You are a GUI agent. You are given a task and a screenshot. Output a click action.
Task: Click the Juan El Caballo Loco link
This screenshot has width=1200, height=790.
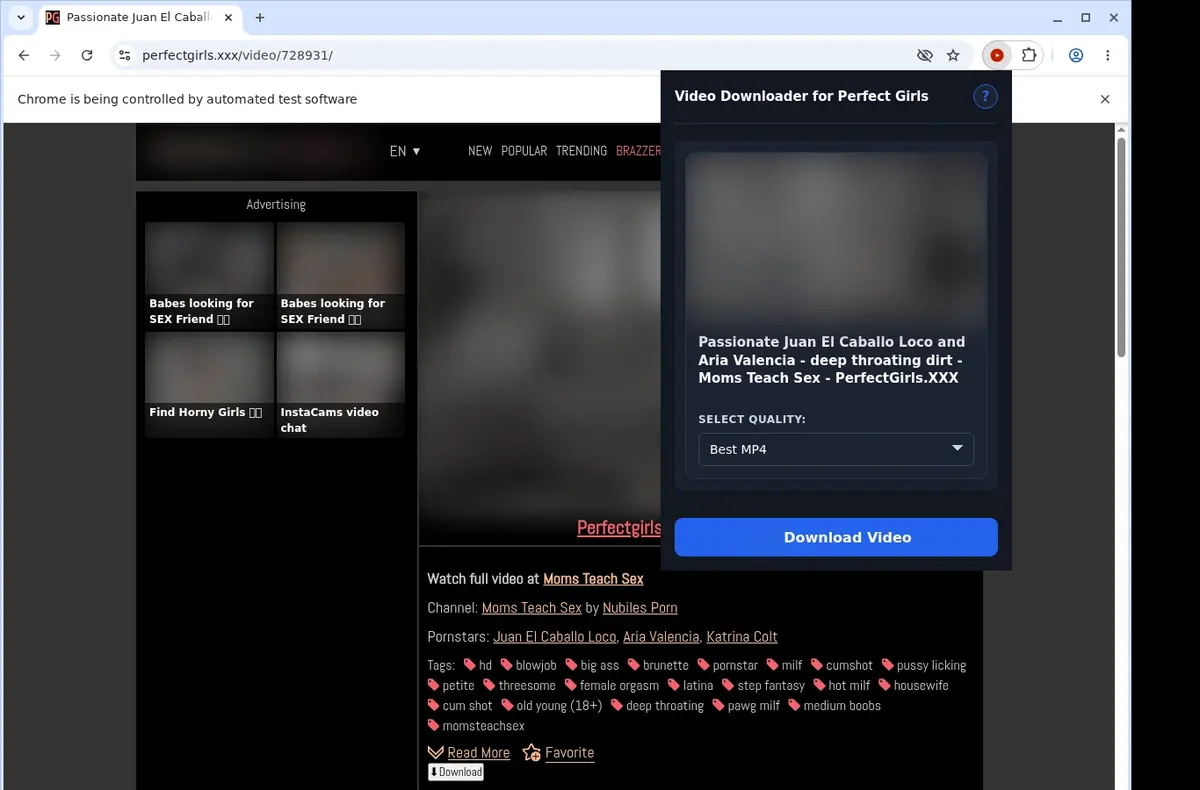tap(554, 637)
